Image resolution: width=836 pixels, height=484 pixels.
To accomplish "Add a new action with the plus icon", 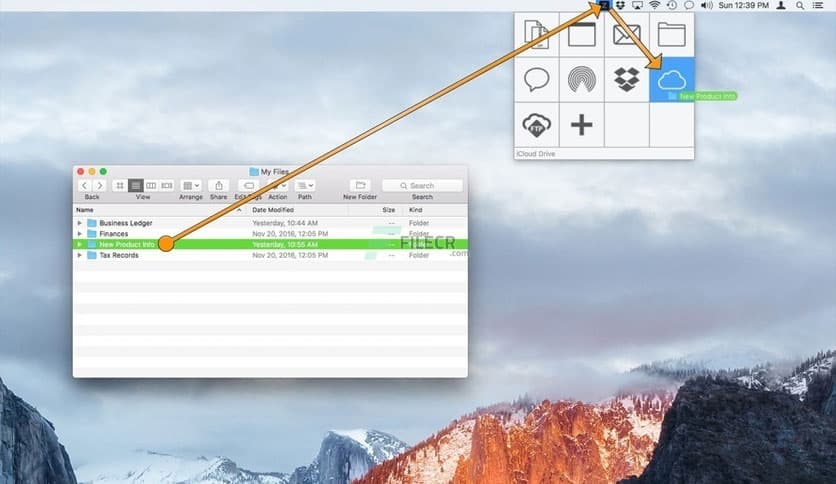I will (x=582, y=125).
